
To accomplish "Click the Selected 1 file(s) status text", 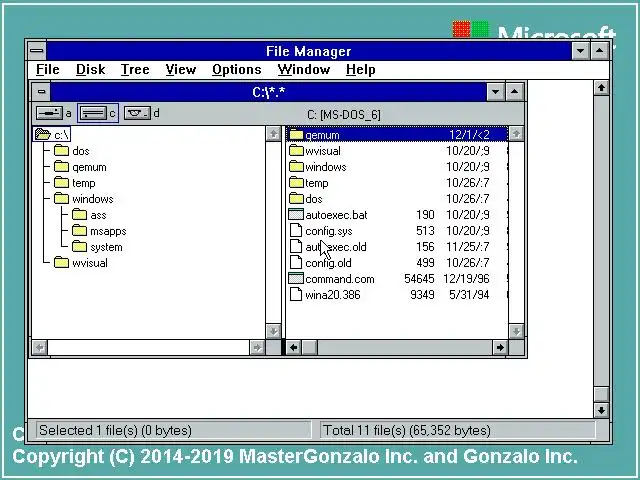I will point(116,430).
